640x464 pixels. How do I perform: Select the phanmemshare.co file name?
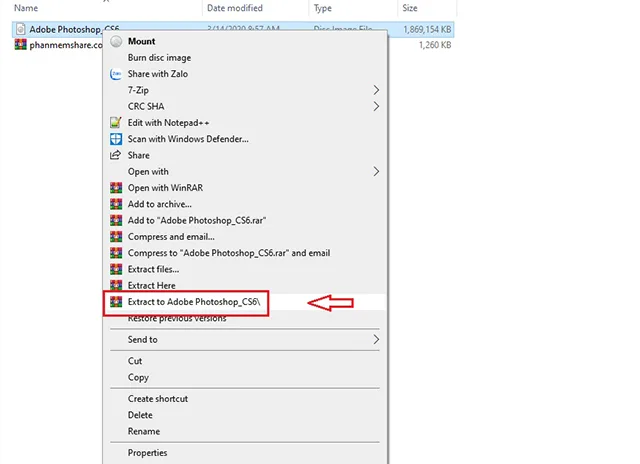click(x=66, y=44)
